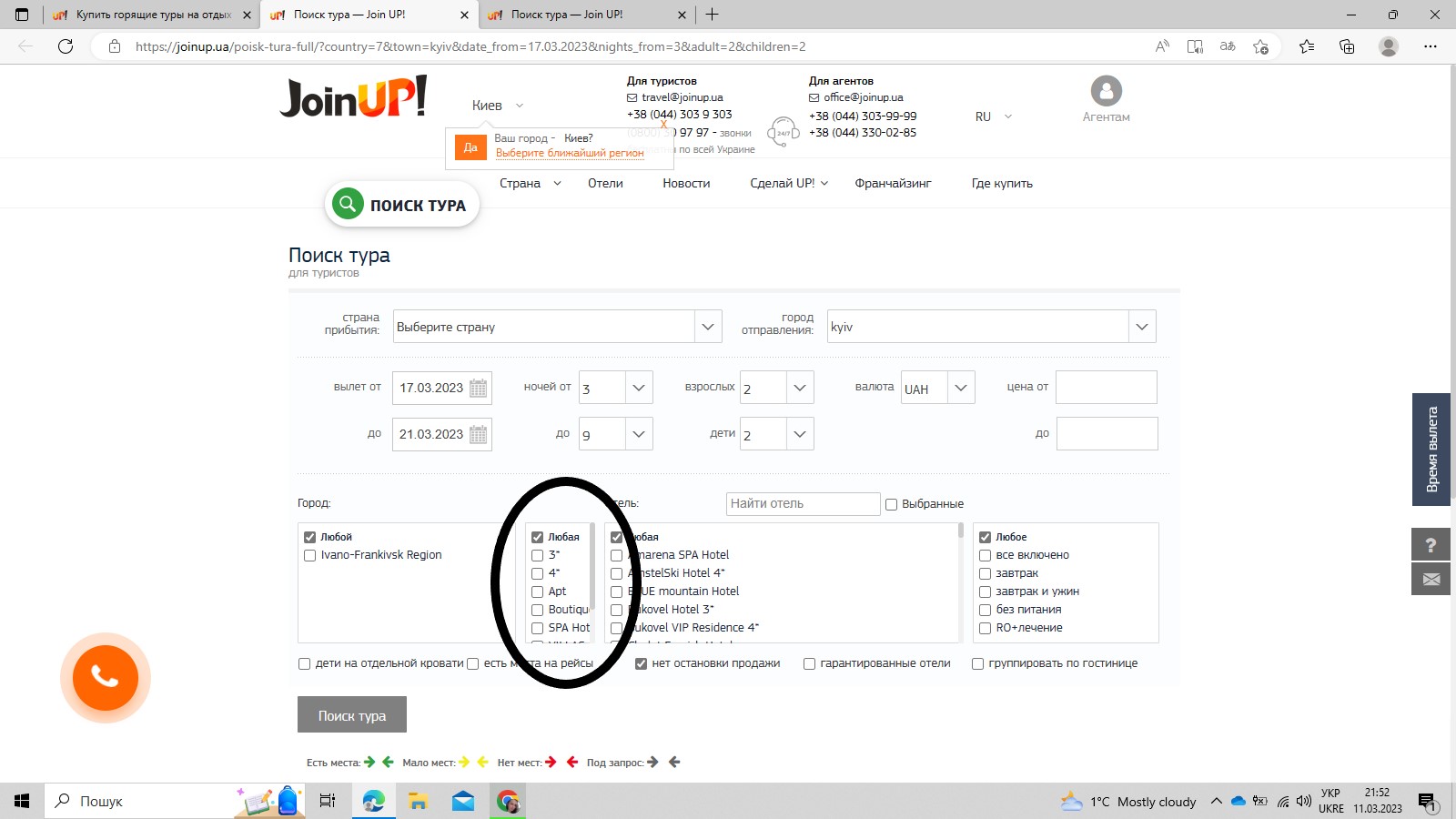Open the 'Новости' menu item
The image size is (1456, 819).
(686, 183)
